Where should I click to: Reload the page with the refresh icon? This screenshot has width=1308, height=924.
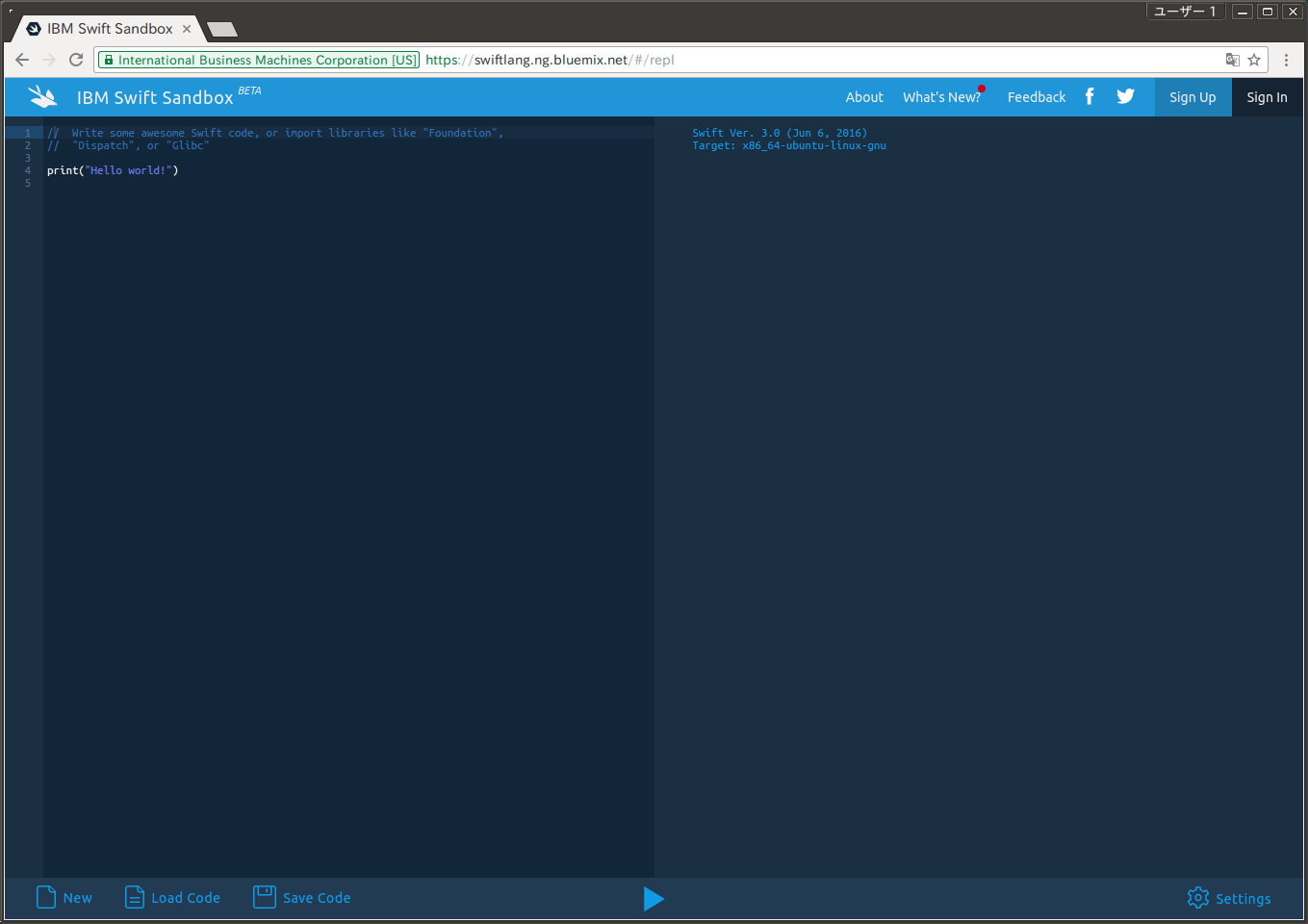click(x=76, y=60)
